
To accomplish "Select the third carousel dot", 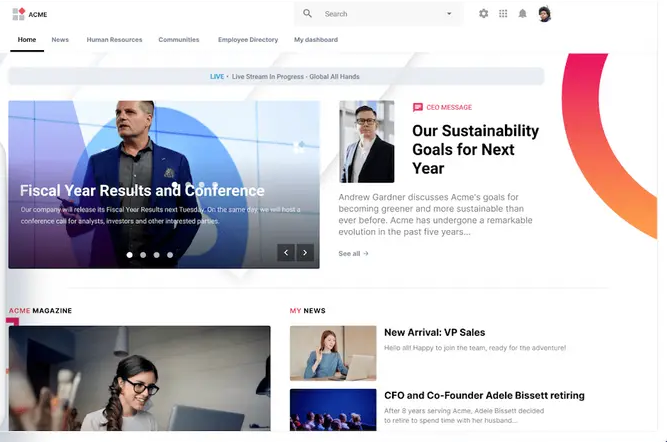I will (x=157, y=255).
